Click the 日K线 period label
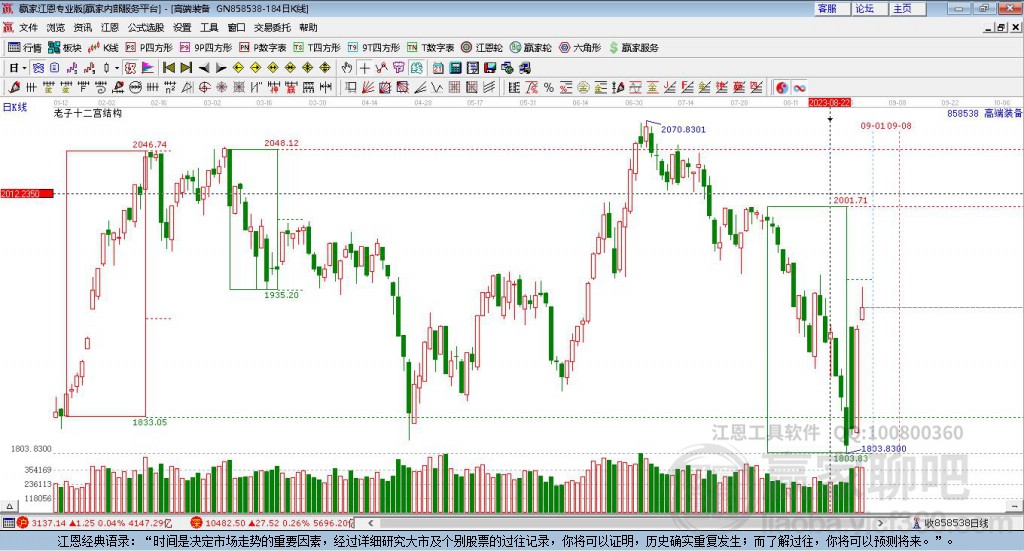Image resolution: width=1024 pixels, height=551 pixels. point(15,107)
